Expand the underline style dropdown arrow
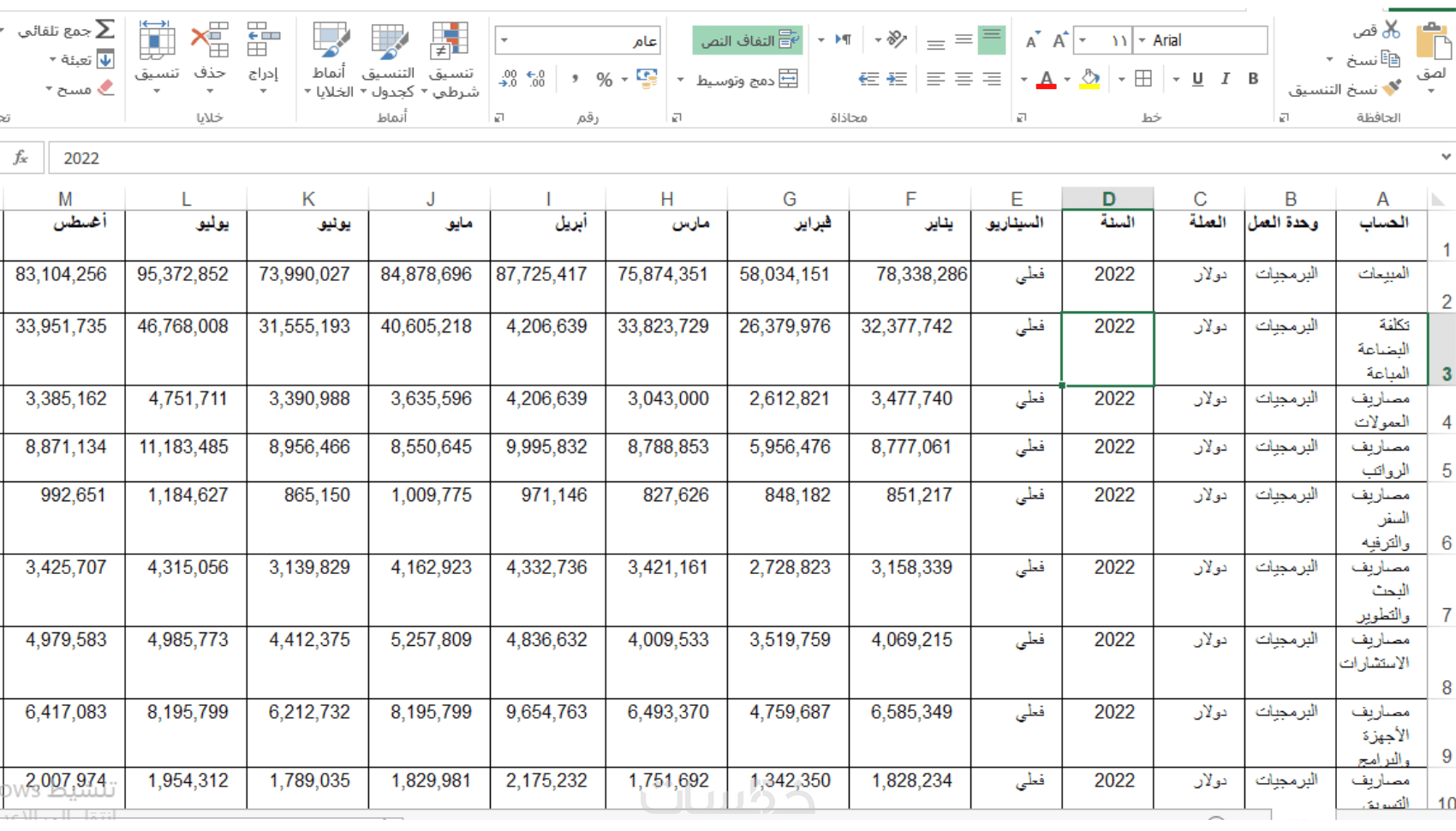 pos(1176,80)
